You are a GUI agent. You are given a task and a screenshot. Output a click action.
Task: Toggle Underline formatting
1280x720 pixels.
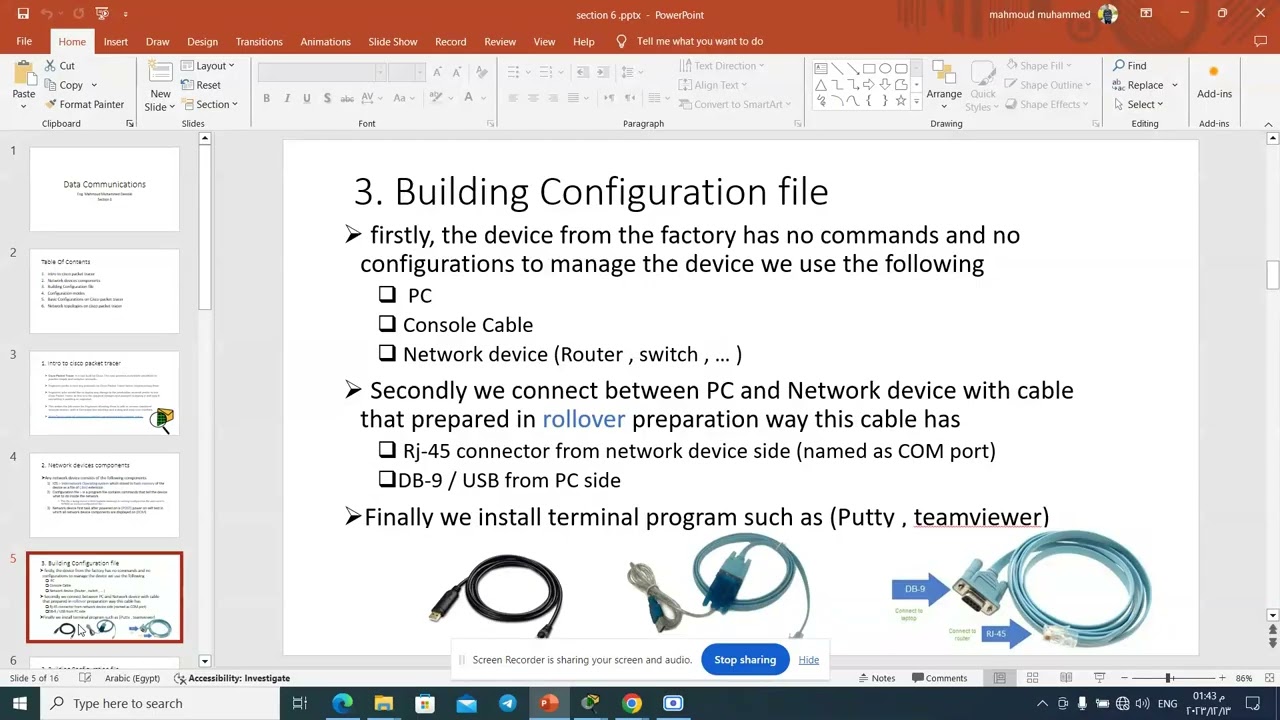click(x=307, y=98)
